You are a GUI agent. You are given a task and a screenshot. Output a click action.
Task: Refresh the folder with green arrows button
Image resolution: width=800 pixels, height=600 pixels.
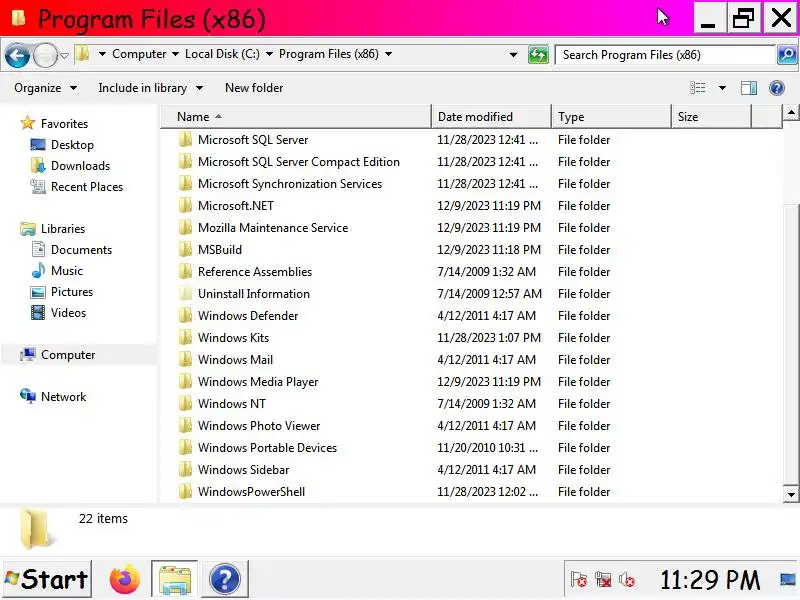coord(538,55)
